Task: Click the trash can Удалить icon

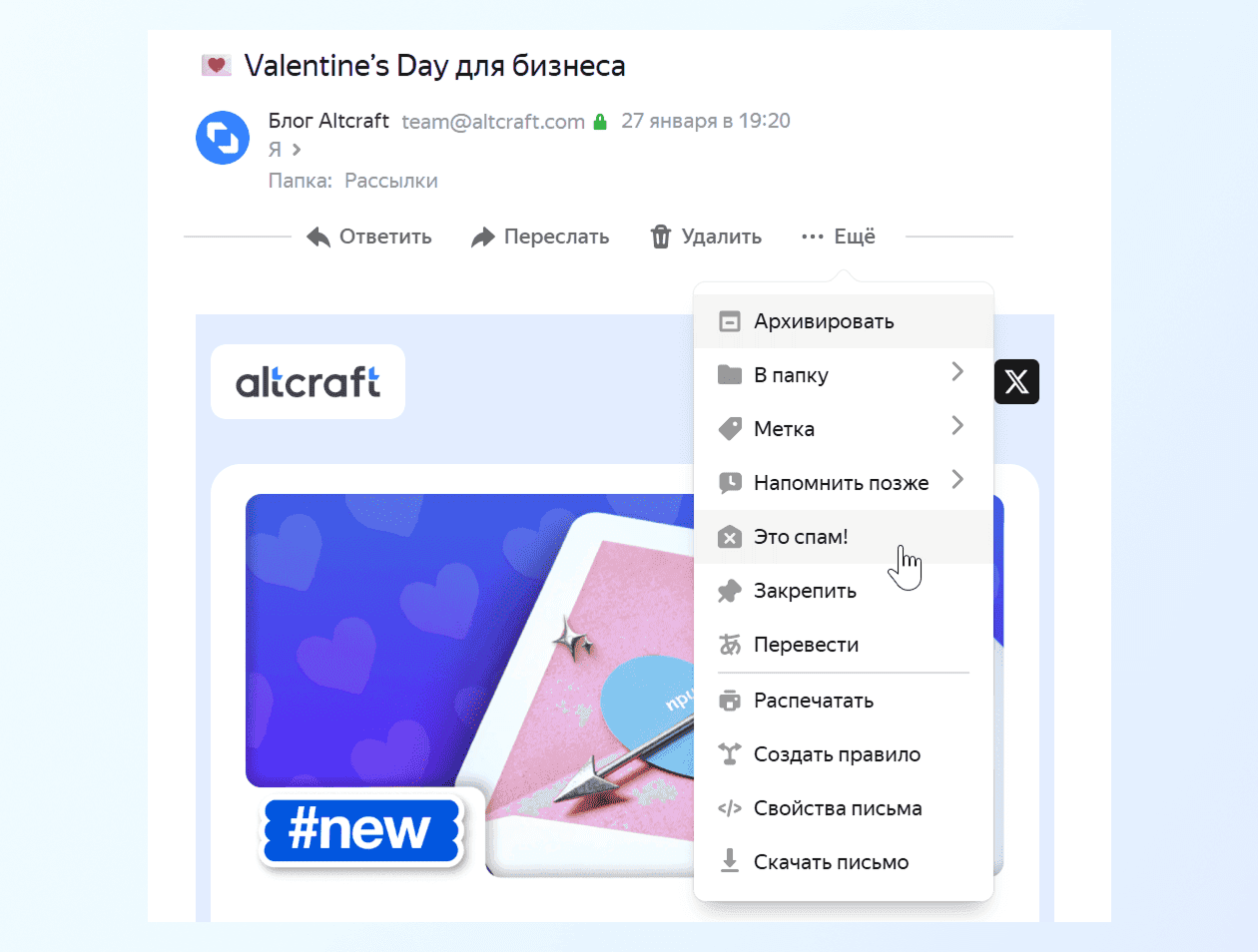Action: click(660, 237)
